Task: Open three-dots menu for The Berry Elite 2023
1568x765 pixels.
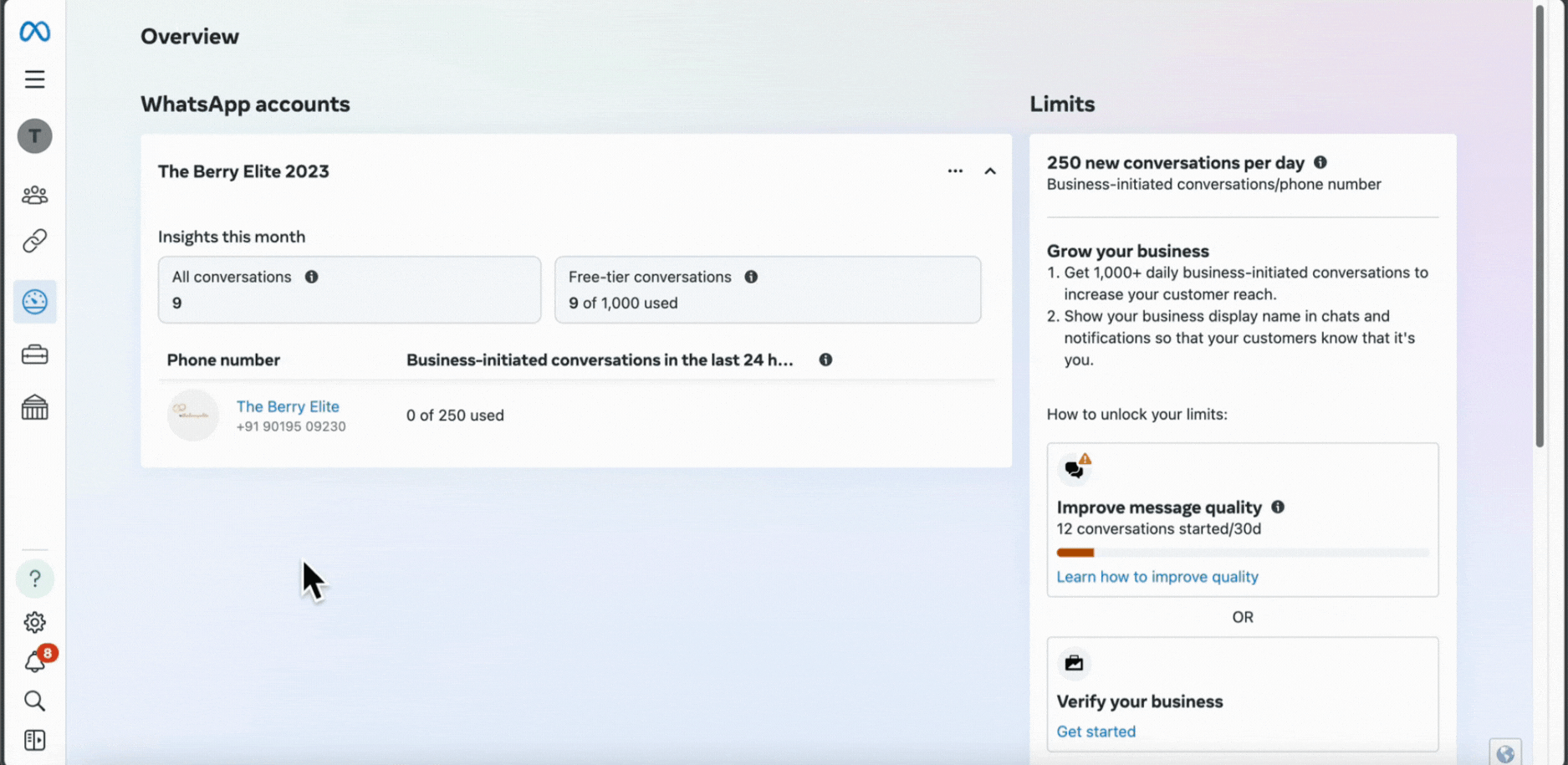Action: [955, 171]
